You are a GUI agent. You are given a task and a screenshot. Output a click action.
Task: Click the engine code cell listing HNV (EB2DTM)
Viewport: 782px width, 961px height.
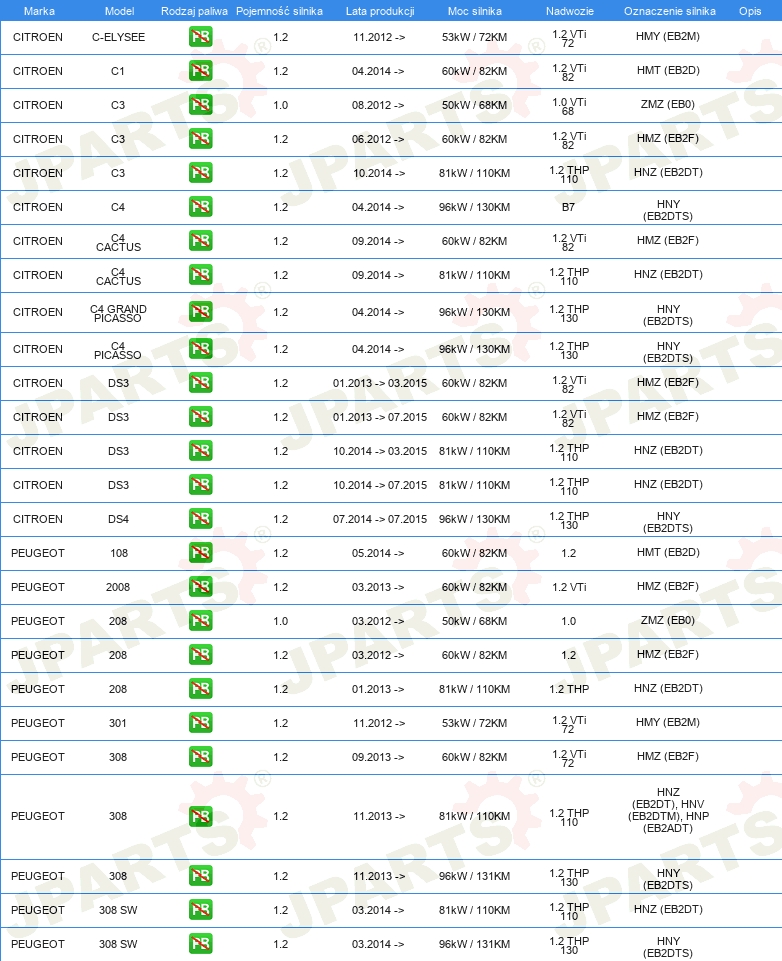[x=668, y=810]
